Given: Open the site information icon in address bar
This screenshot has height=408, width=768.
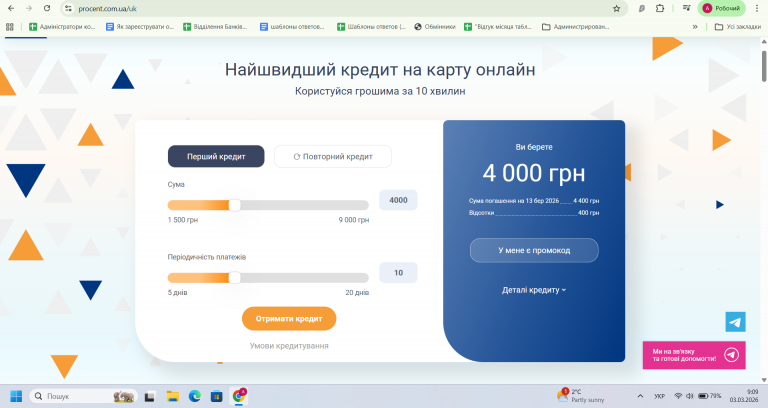Looking at the screenshot, I should [69, 8].
